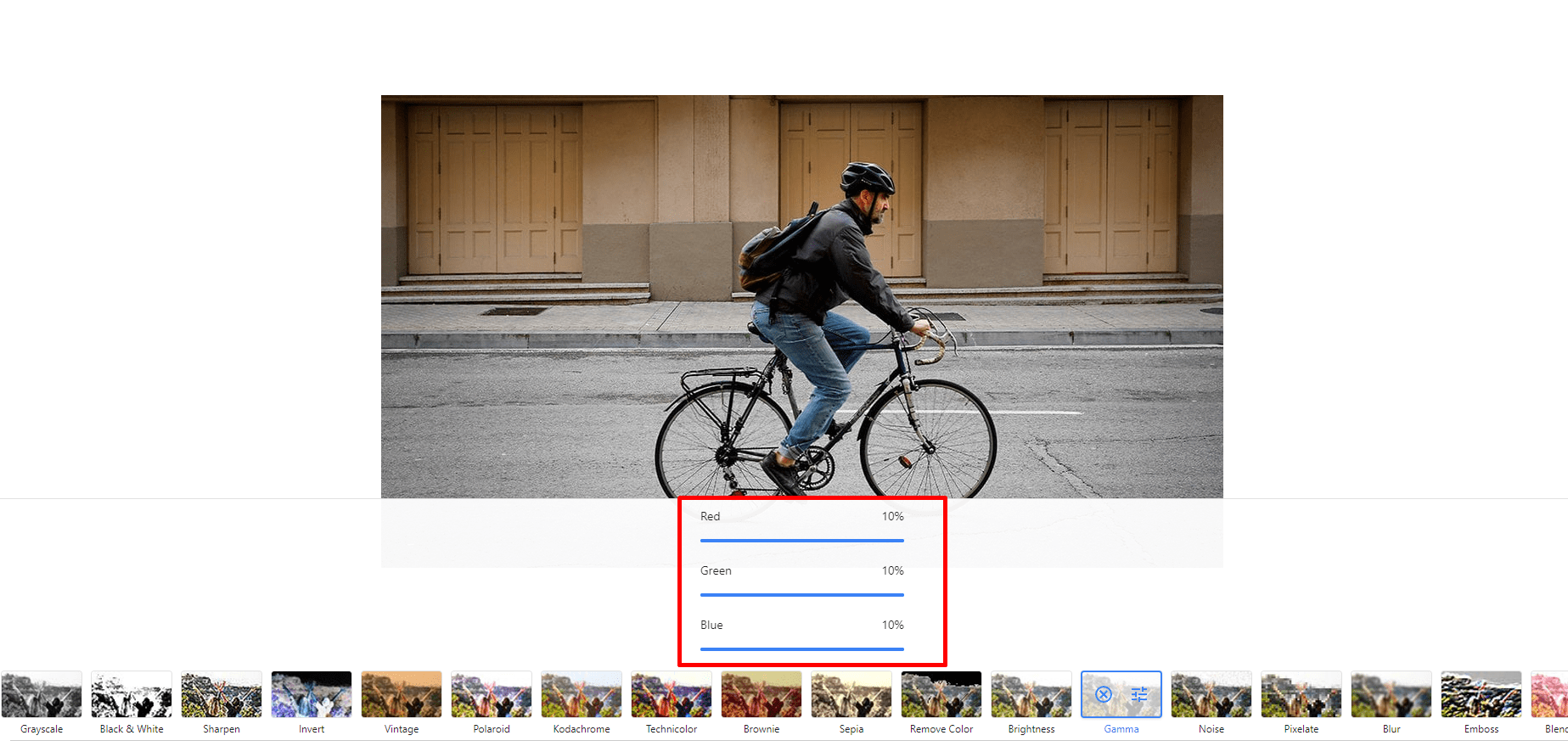Remove the Gamma filter with X icon
The image size is (1568, 741).
pos(1103,694)
